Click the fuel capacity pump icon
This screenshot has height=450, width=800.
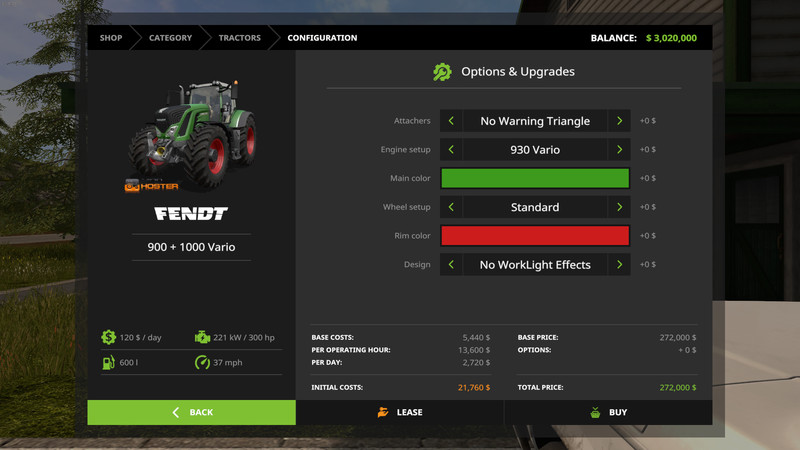(x=108, y=362)
